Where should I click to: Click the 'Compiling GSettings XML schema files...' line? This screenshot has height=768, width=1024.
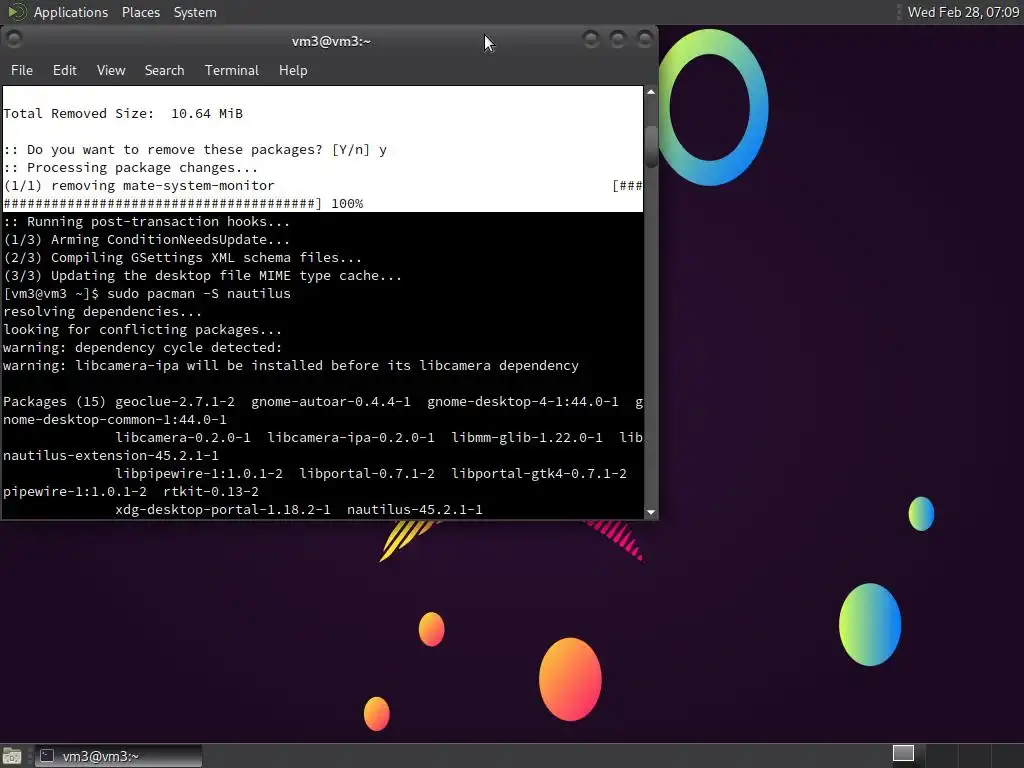coord(182,257)
